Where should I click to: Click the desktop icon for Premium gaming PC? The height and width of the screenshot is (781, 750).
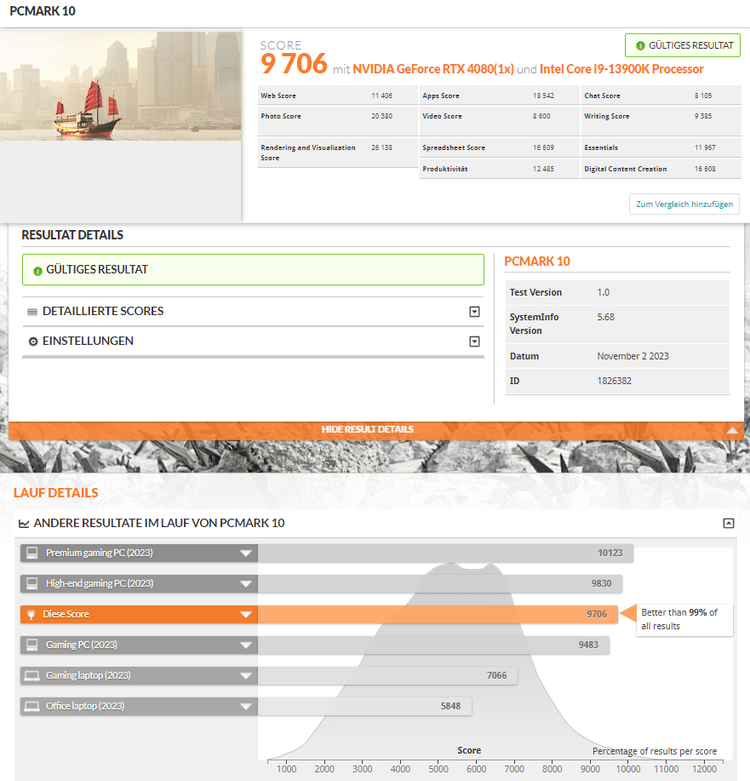tap(32, 553)
